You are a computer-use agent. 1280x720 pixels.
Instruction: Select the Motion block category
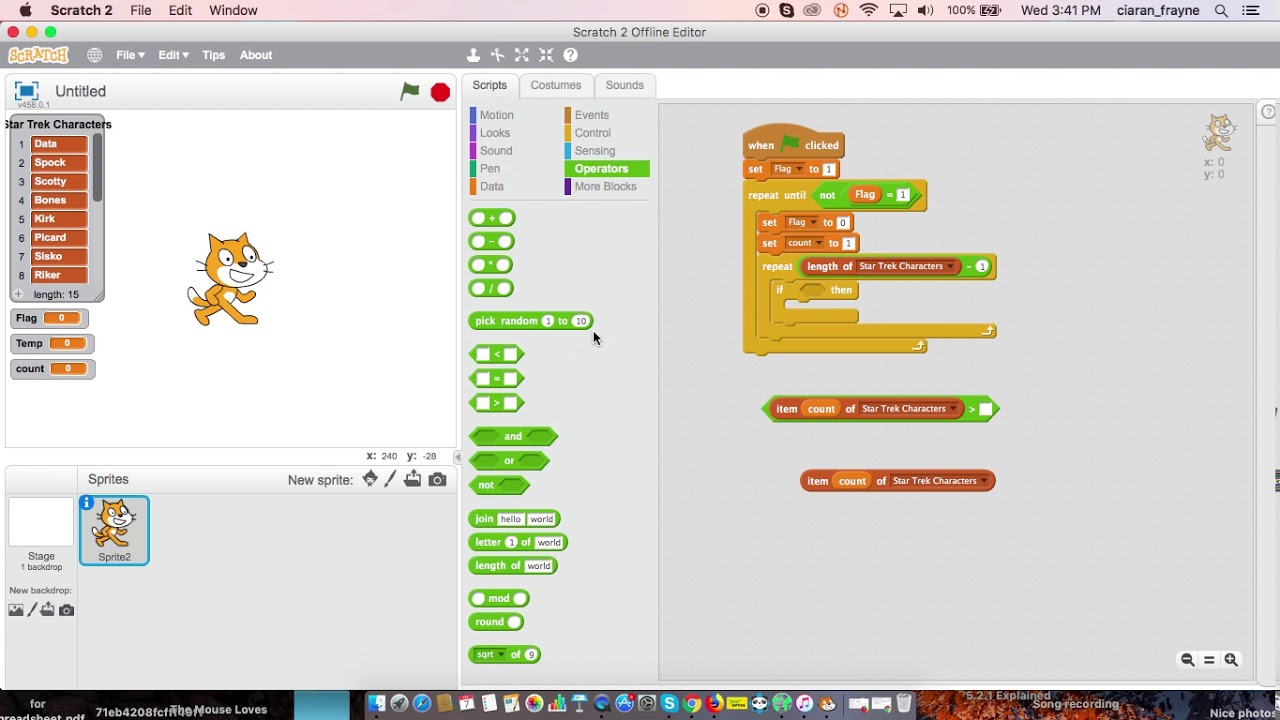pyautogui.click(x=496, y=115)
